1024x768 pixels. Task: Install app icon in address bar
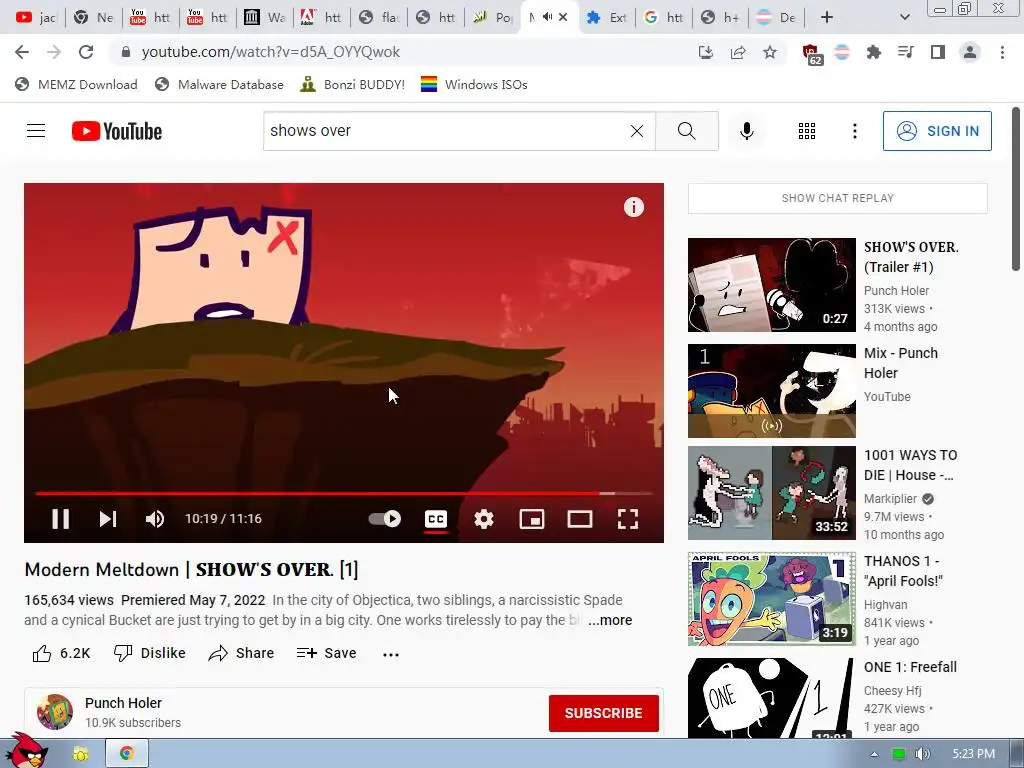705,52
